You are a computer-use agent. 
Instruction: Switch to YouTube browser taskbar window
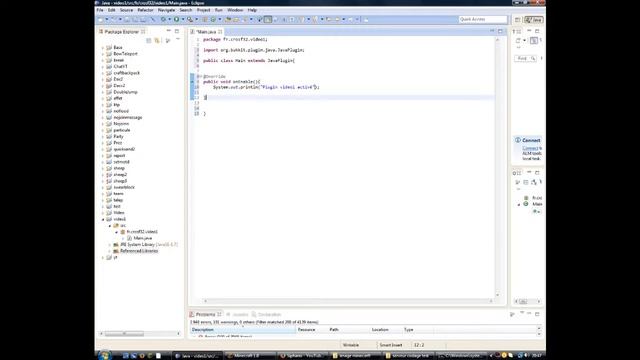point(303,356)
